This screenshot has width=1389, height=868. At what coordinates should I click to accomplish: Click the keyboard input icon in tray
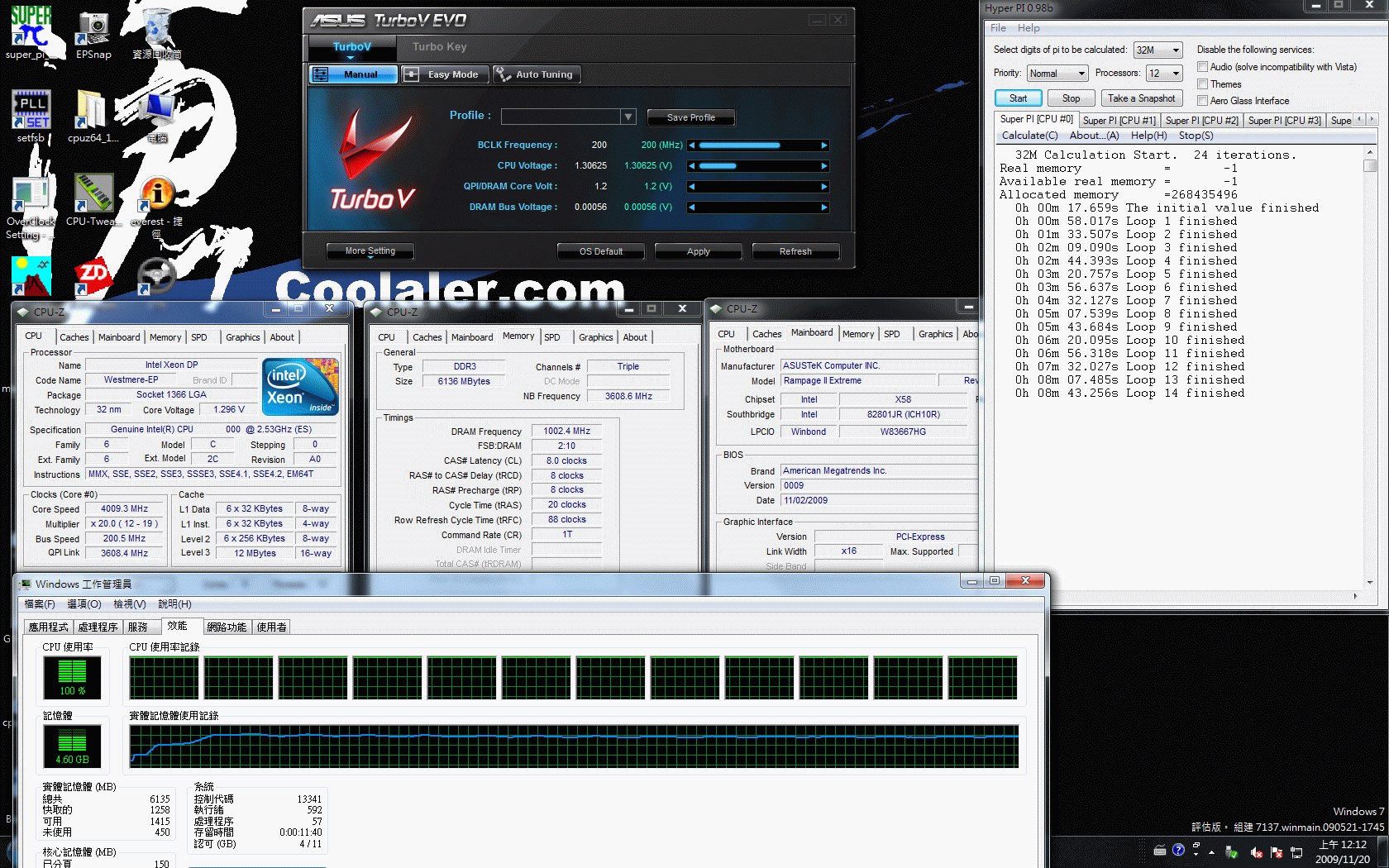click(1160, 850)
